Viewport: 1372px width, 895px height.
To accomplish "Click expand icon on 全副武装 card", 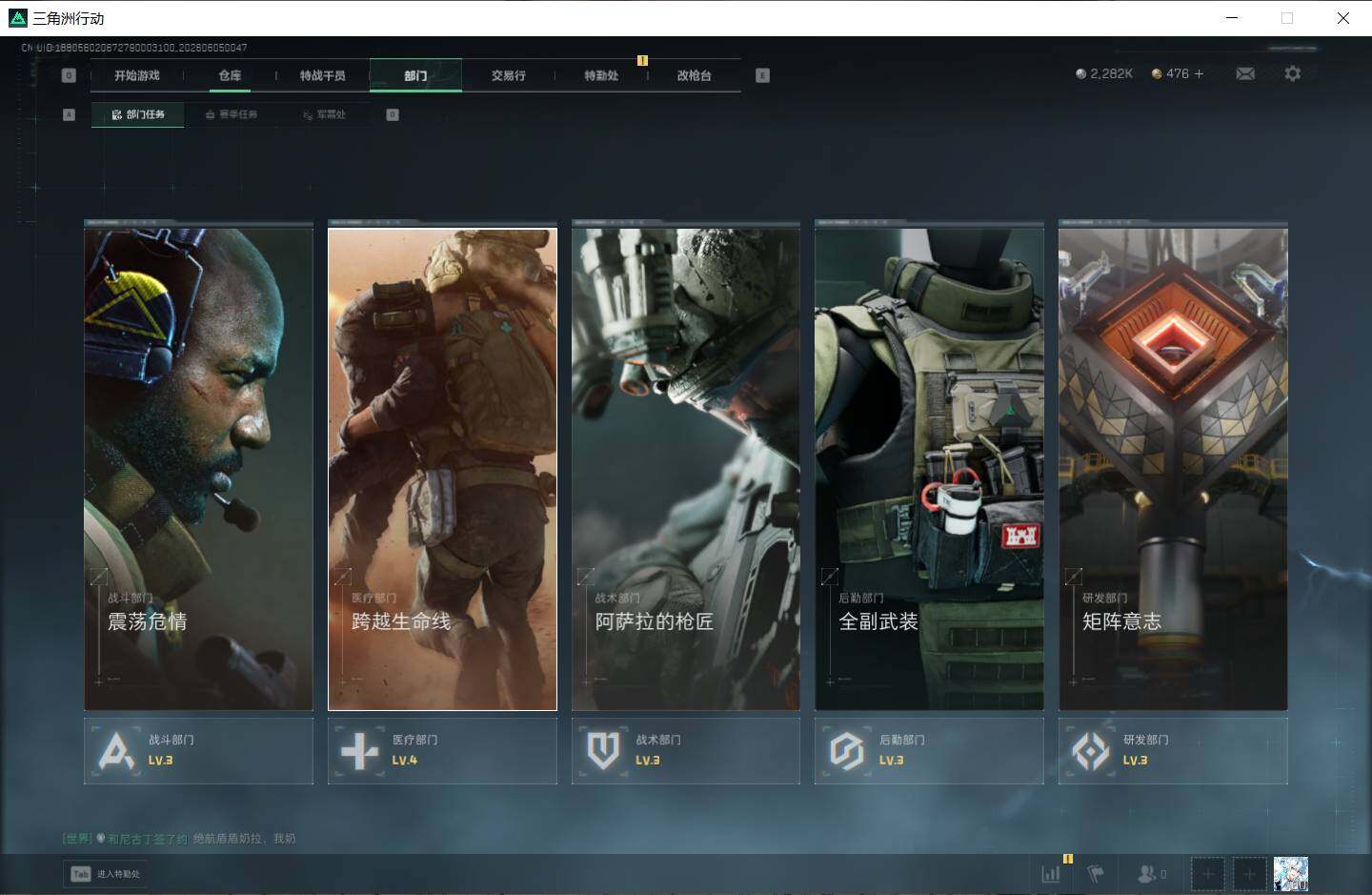I will (x=830, y=576).
